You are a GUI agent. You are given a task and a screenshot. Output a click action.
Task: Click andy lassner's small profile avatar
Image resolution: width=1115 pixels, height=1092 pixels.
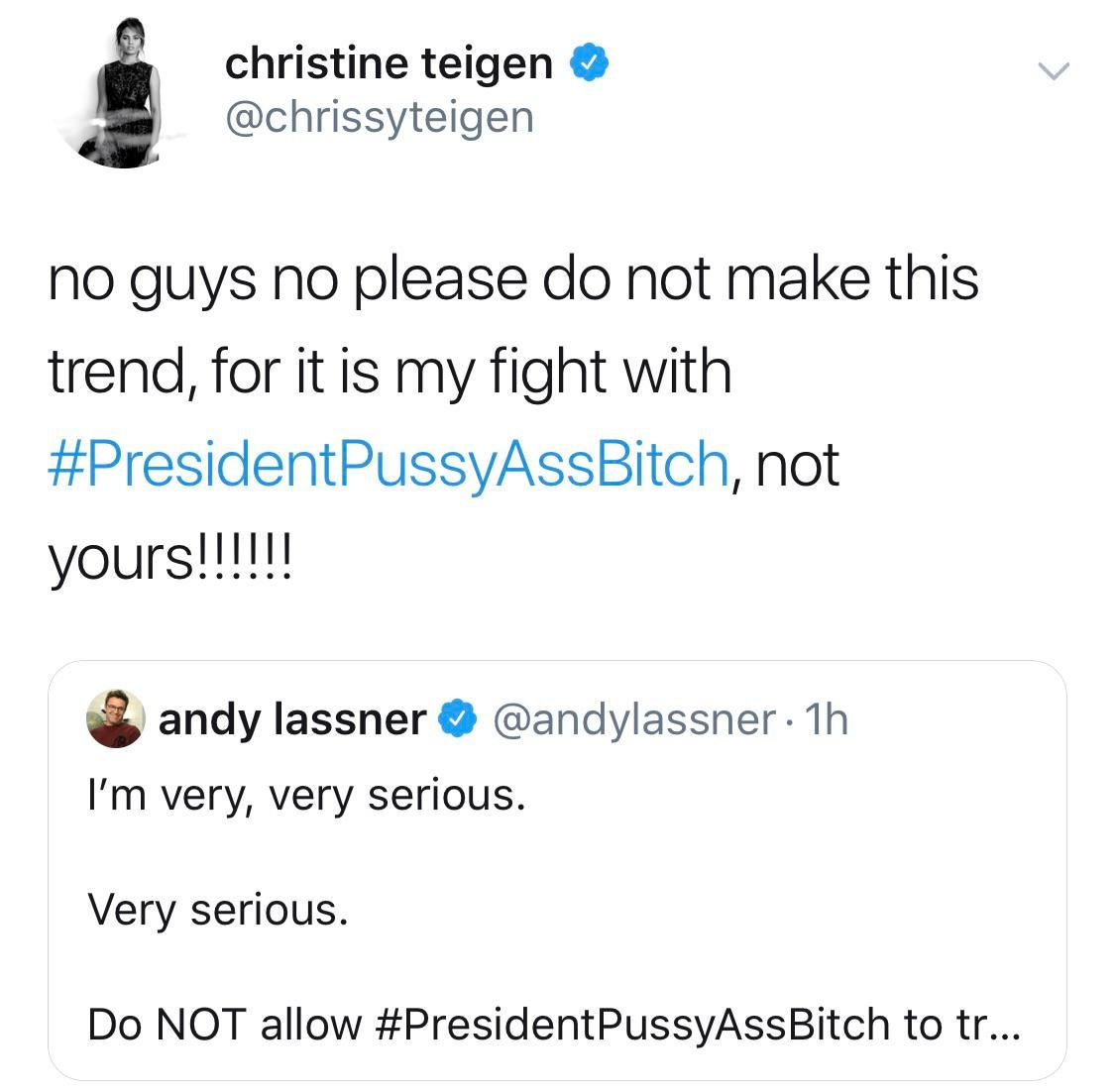click(x=116, y=718)
